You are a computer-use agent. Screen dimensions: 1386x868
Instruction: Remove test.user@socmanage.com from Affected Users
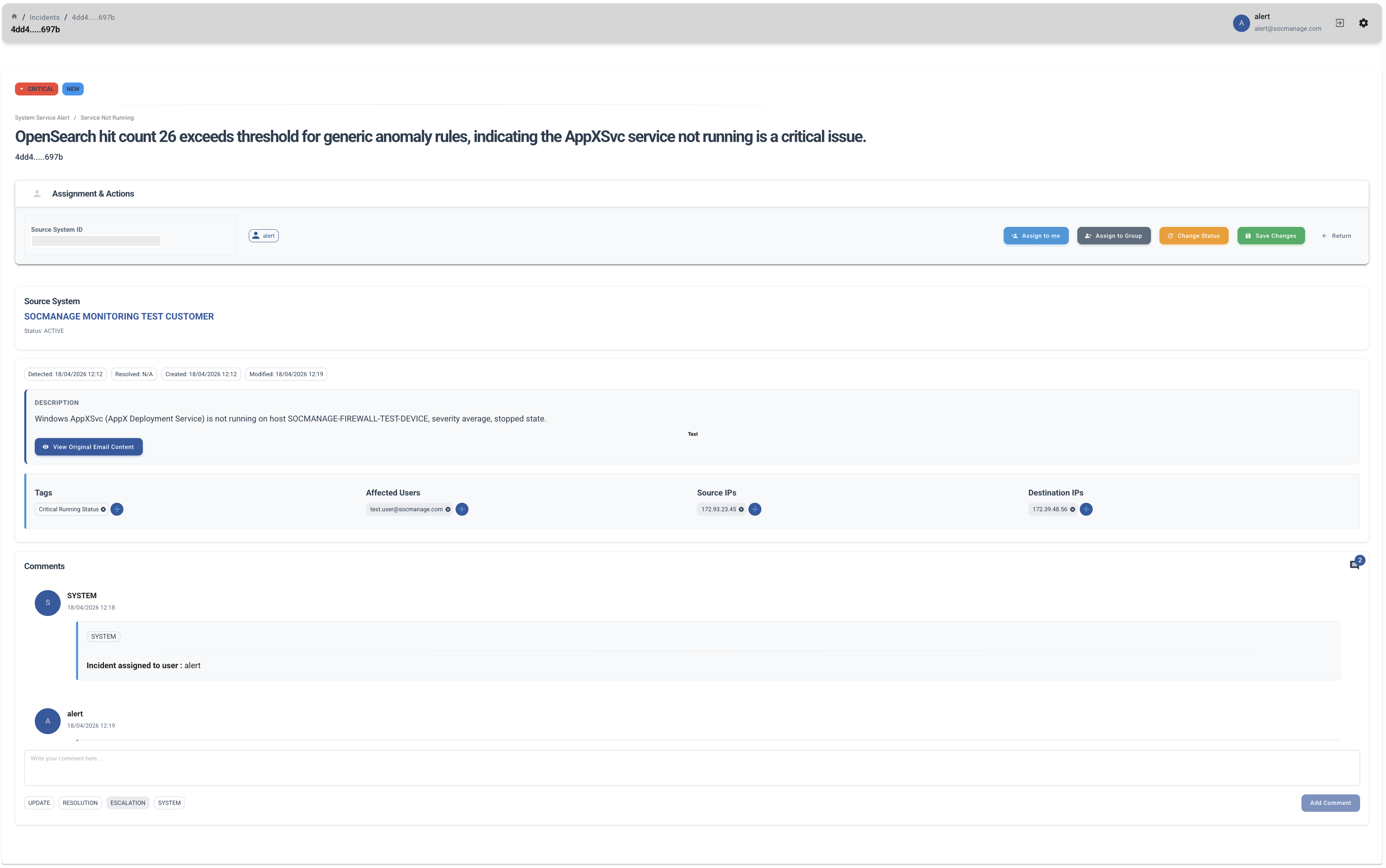(447, 509)
